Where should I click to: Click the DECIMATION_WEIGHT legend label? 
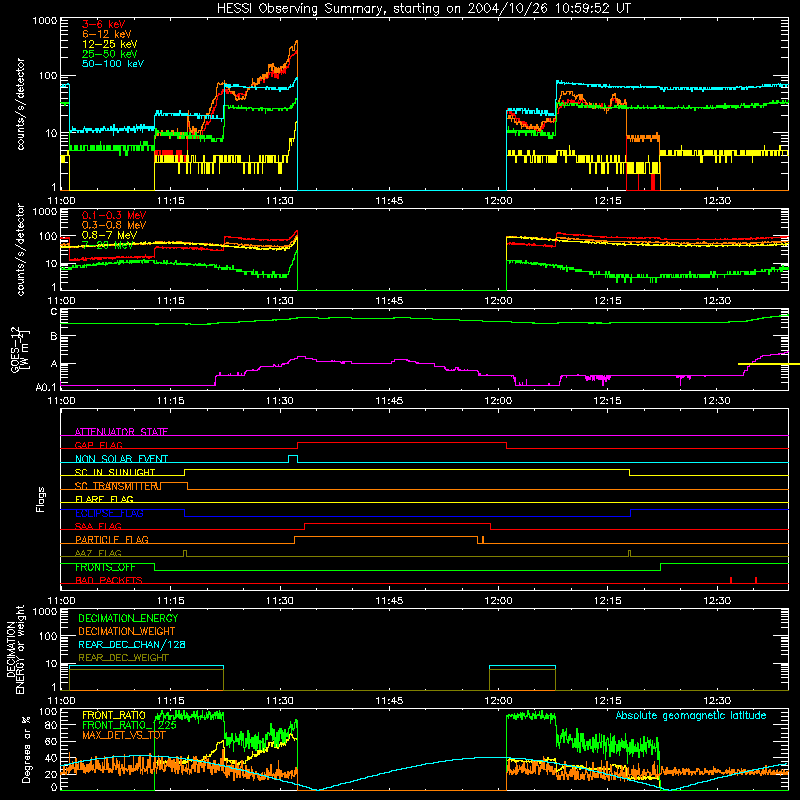[127, 631]
